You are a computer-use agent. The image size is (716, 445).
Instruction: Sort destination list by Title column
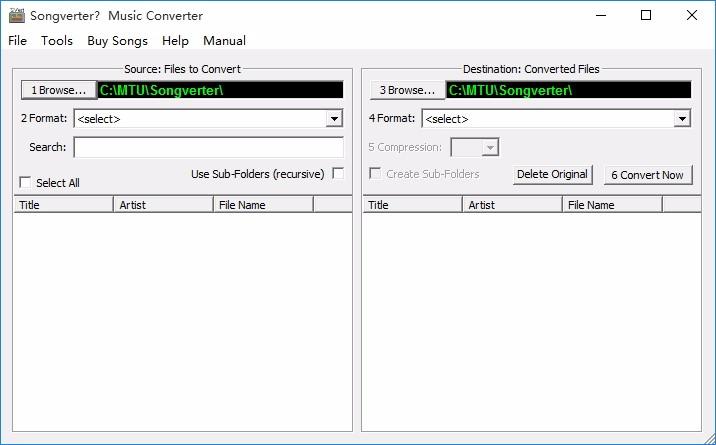[x=412, y=204]
